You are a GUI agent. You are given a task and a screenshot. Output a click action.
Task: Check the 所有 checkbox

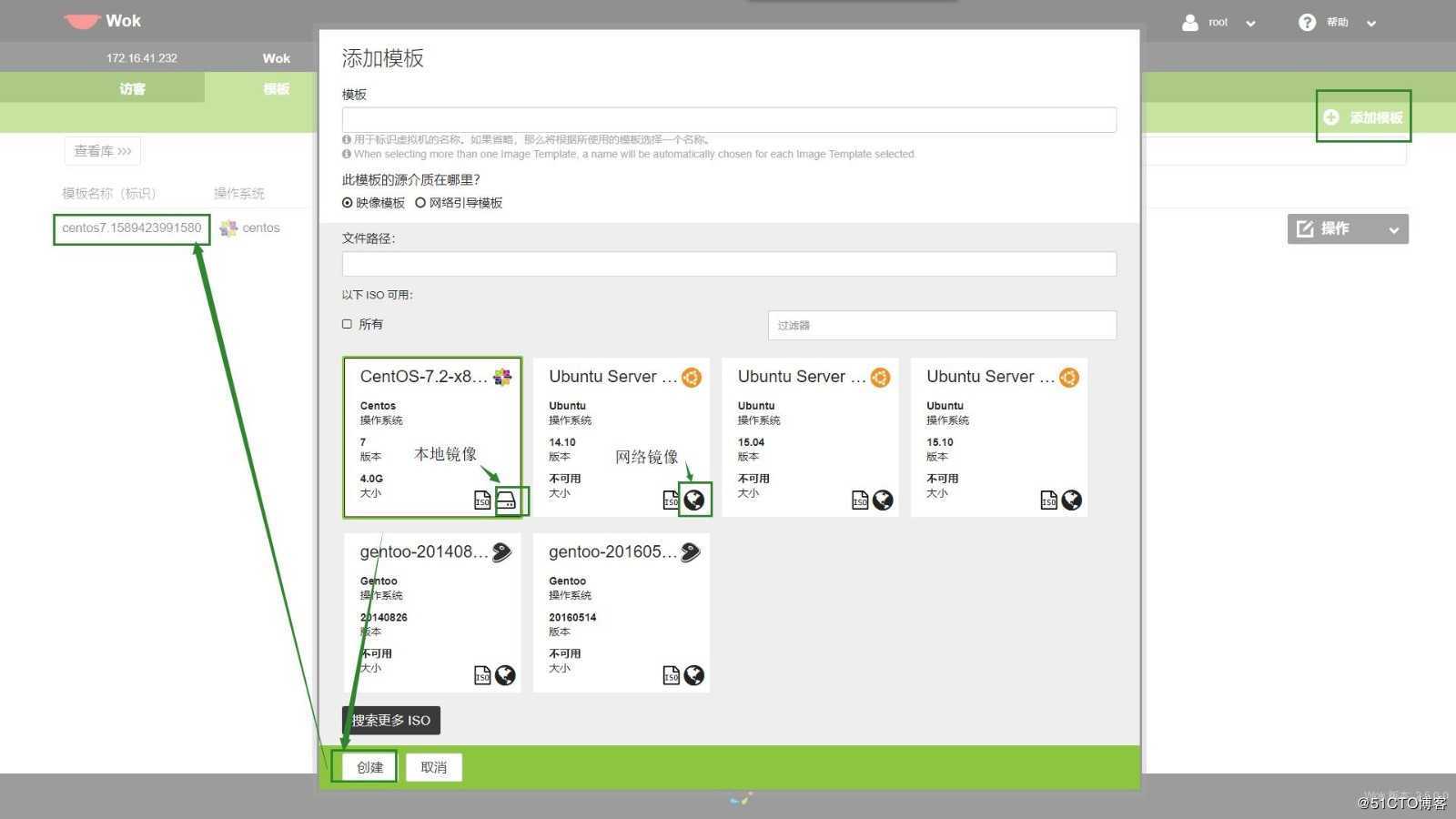click(347, 324)
